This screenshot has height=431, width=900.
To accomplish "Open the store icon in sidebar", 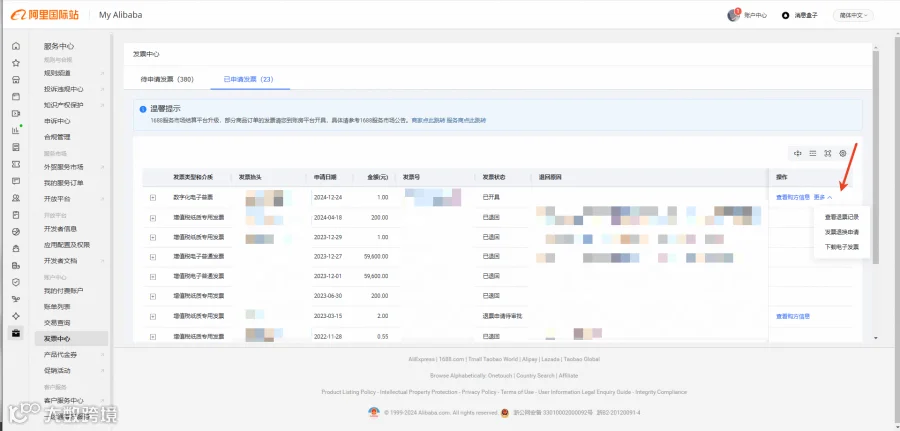I will coord(16,80).
